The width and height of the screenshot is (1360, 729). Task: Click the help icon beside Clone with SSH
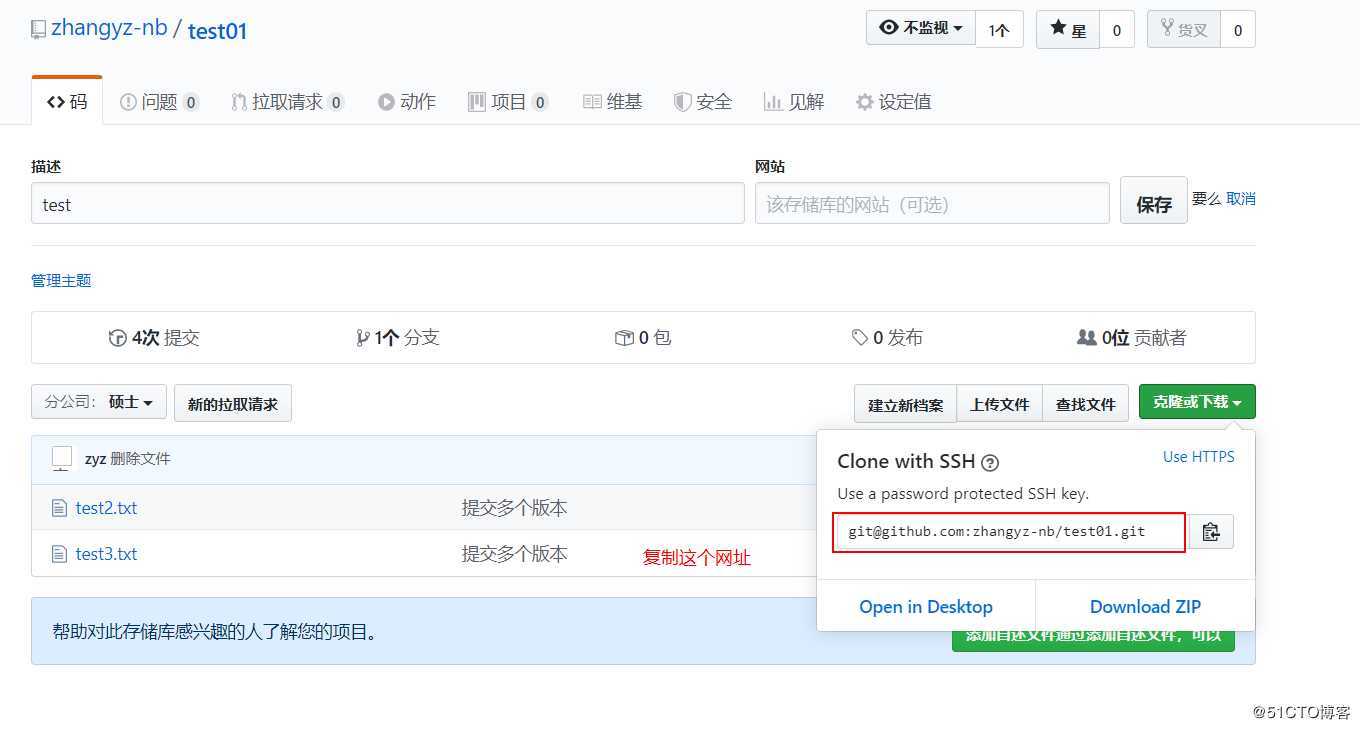(990, 463)
